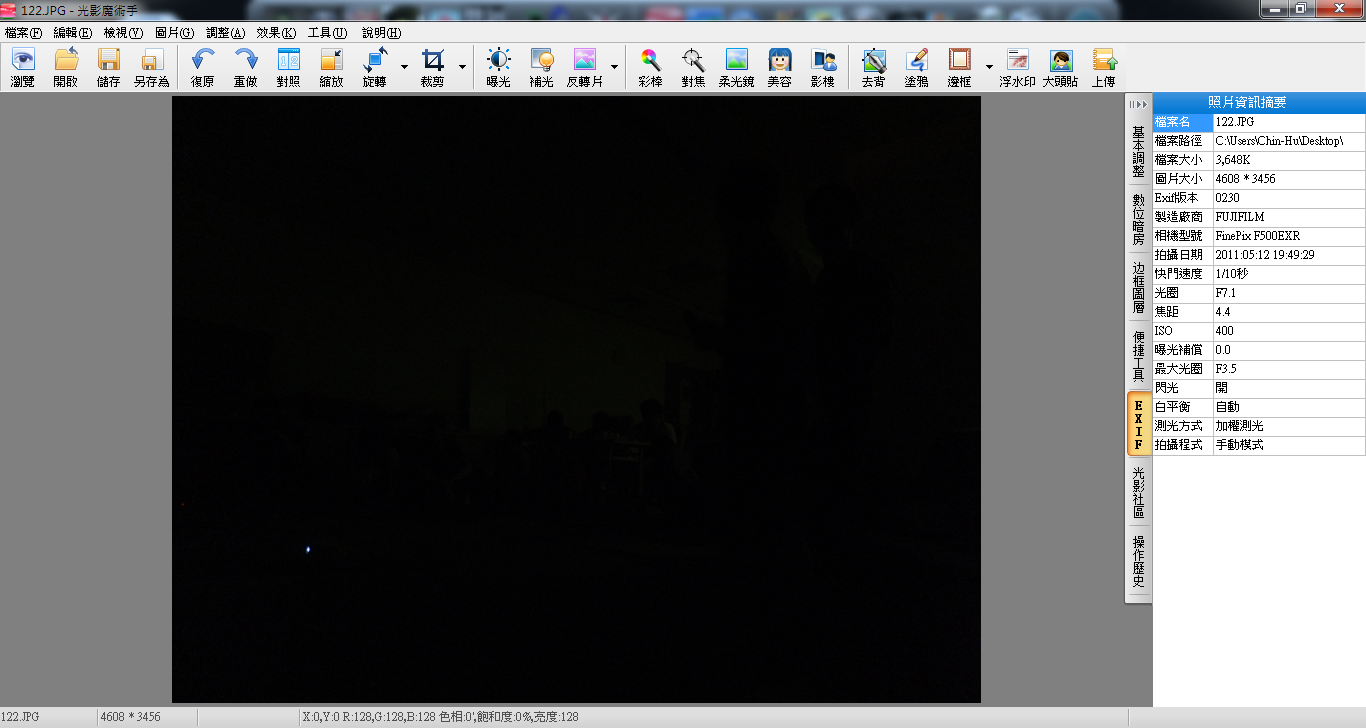Expand the 裁剪 crop dropdown arrow
The height and width of the screenshot is (728, 1366).
[x=462, y=67]
